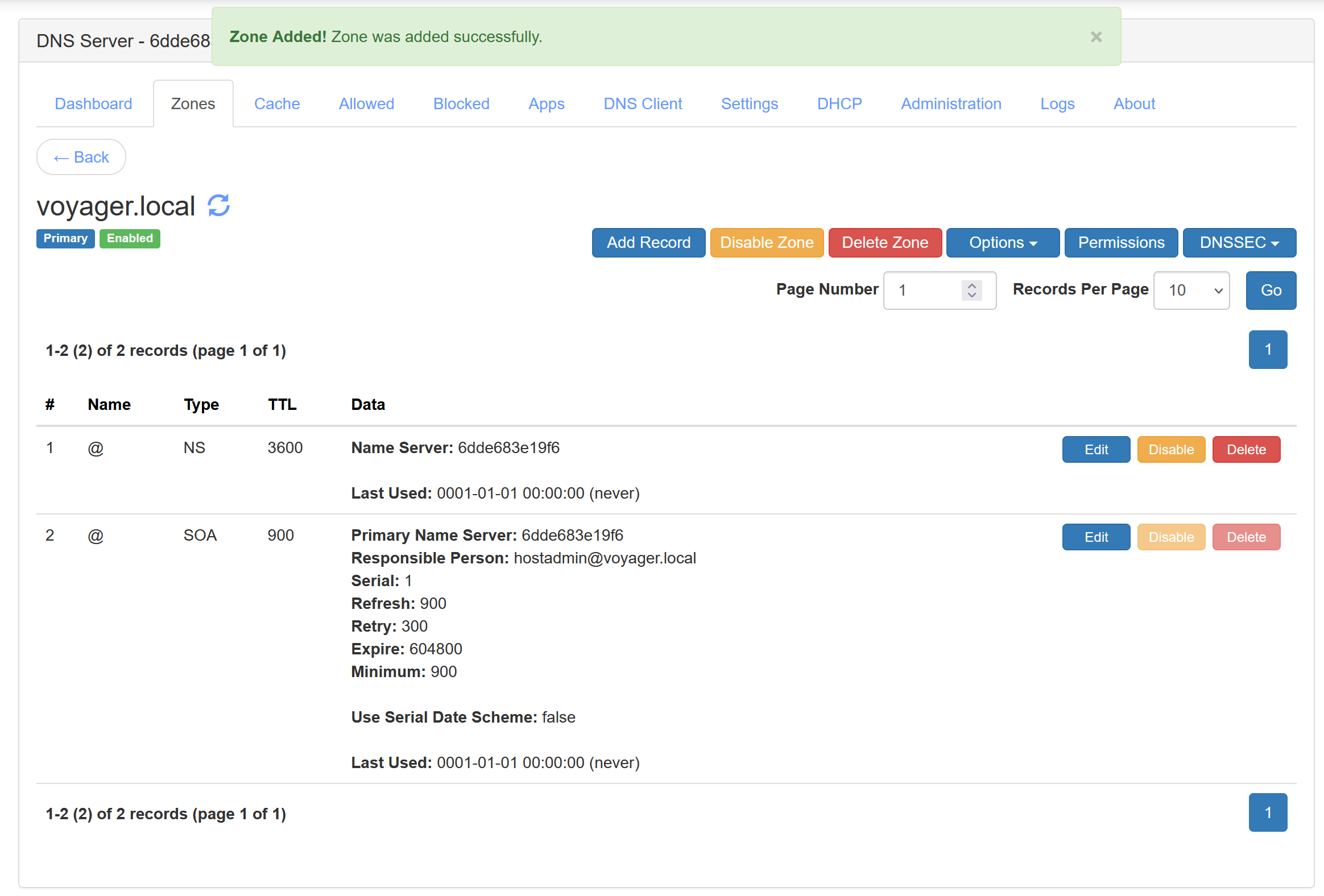The image size is (1324, 896).
Task: Click the NS type cell
Action: (195, 447)
